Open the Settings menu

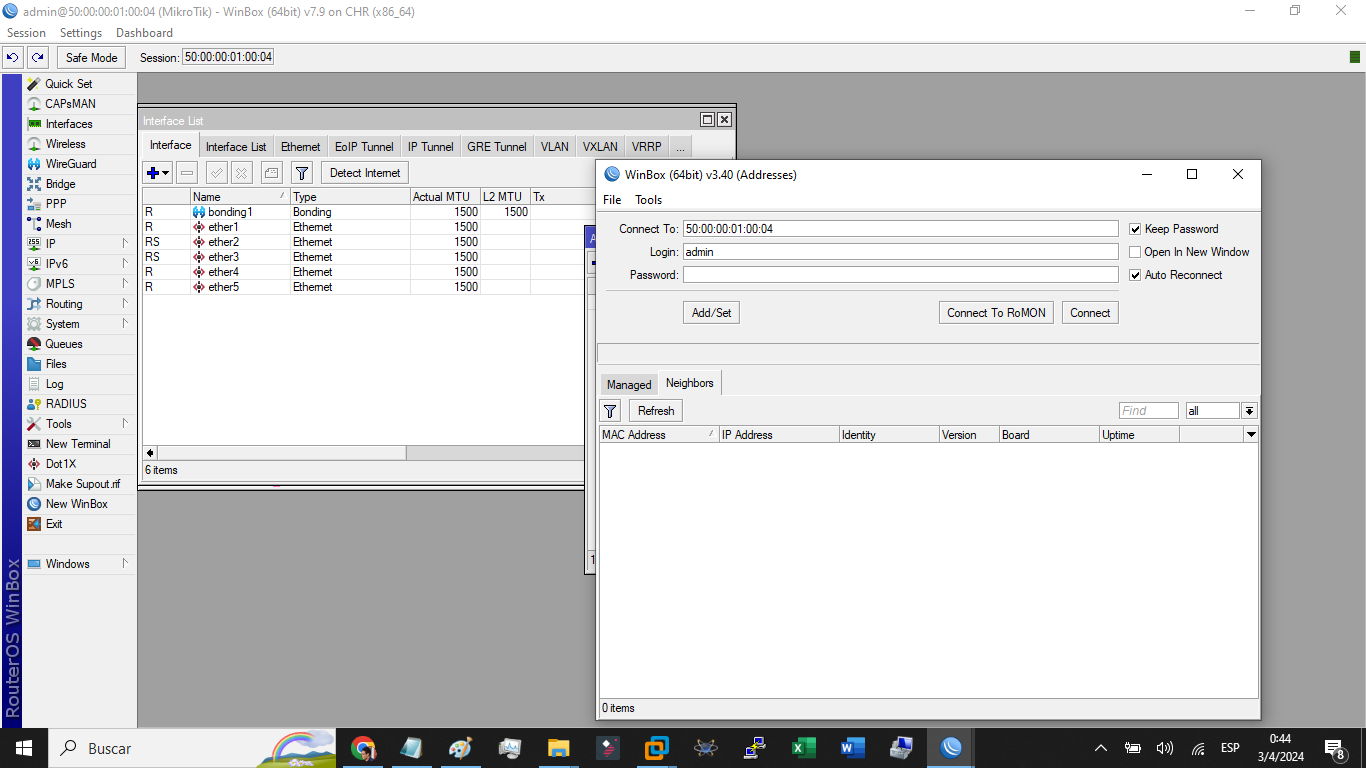pyautogui.click(x=81, y=33)
